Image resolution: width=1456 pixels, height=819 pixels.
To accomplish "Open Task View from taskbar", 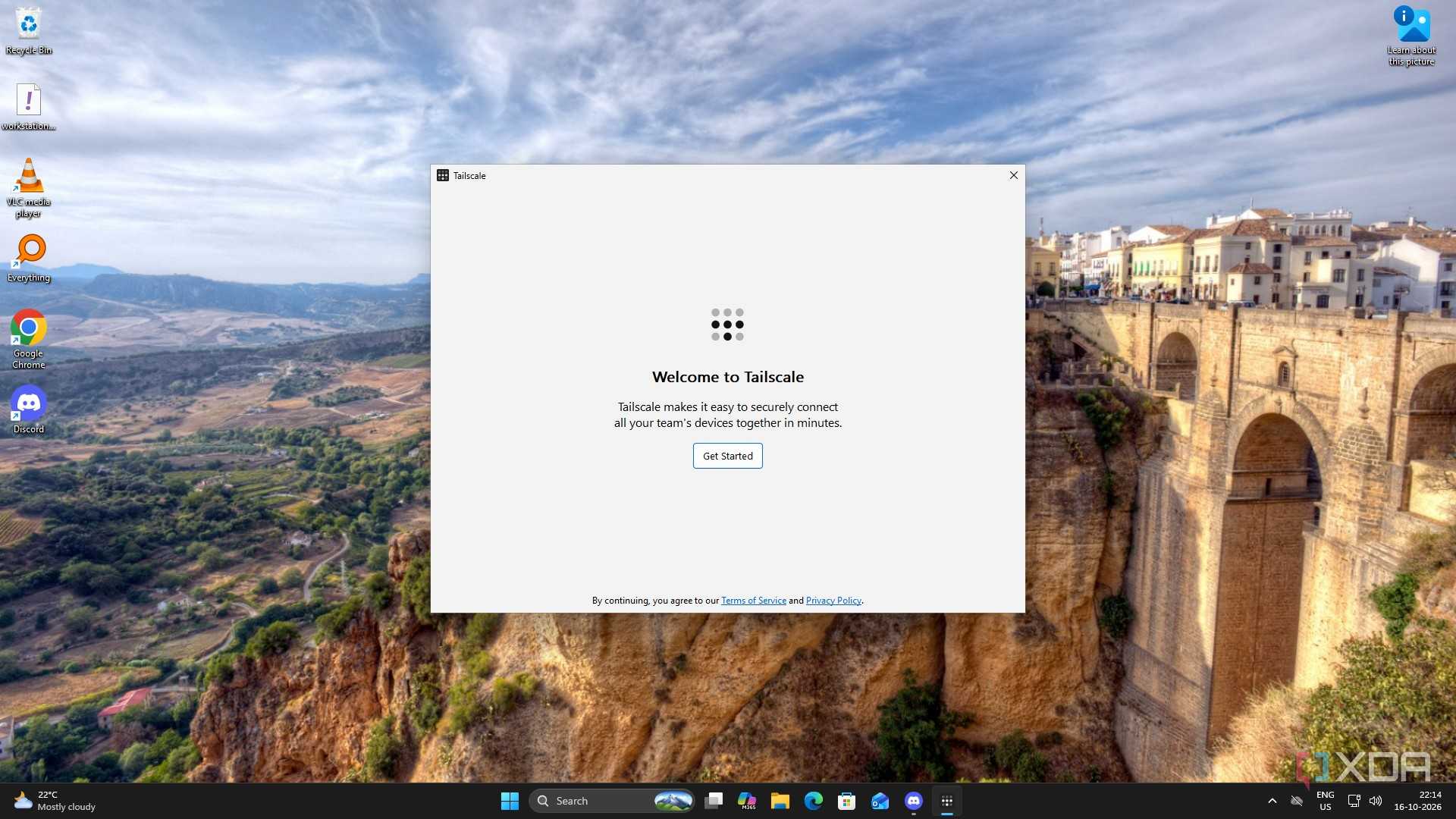I will coord(713,801).
